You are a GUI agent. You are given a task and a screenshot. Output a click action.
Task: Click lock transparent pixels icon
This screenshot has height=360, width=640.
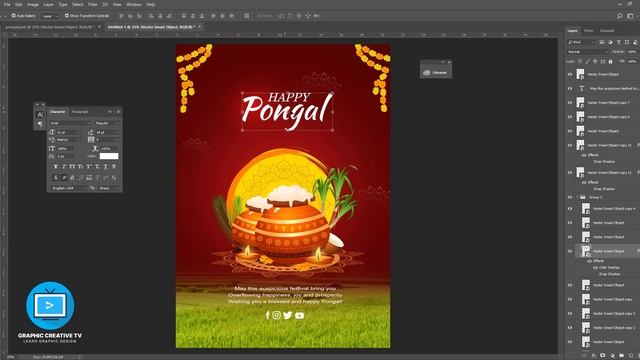point(580,62)
